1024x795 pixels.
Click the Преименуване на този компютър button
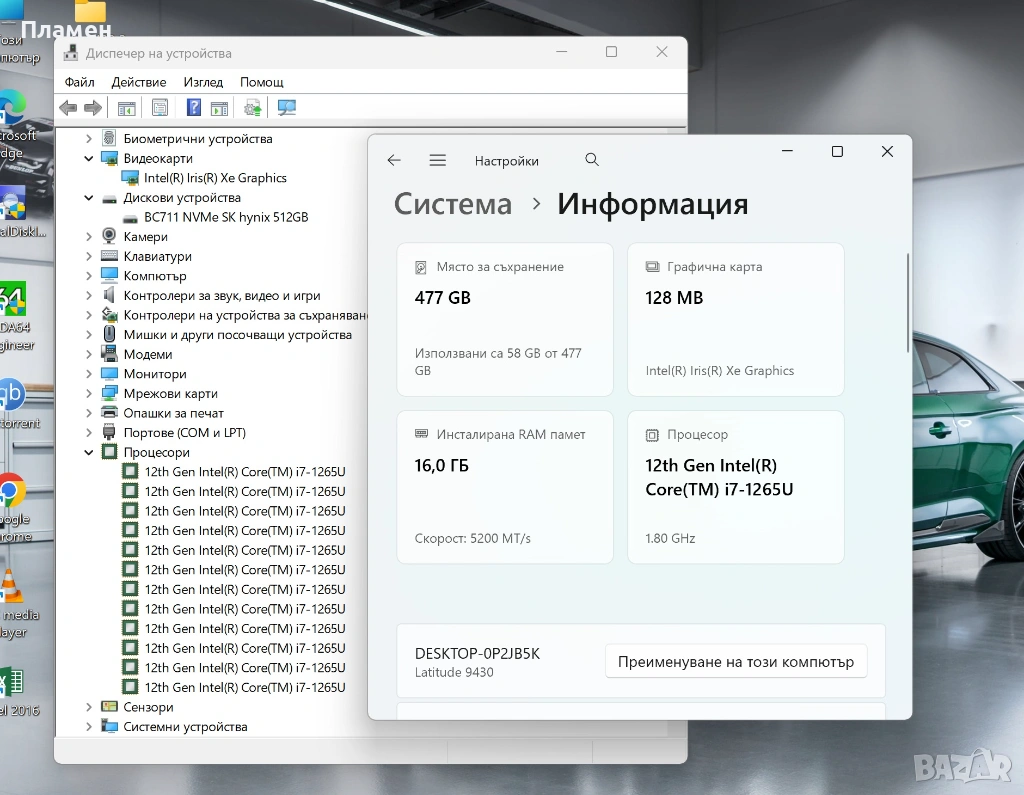tap(735, 662)
